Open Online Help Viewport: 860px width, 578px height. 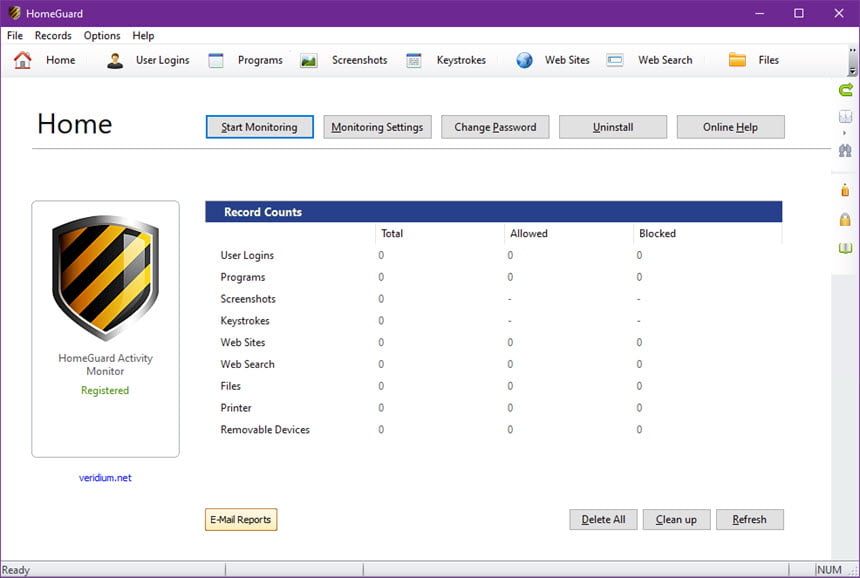coord(731,127)
